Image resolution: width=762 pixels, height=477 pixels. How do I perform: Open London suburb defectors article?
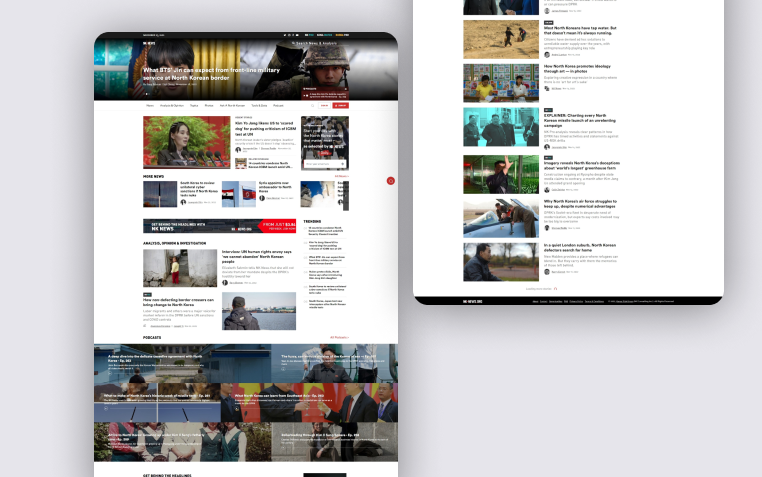(x=580, y=248)
